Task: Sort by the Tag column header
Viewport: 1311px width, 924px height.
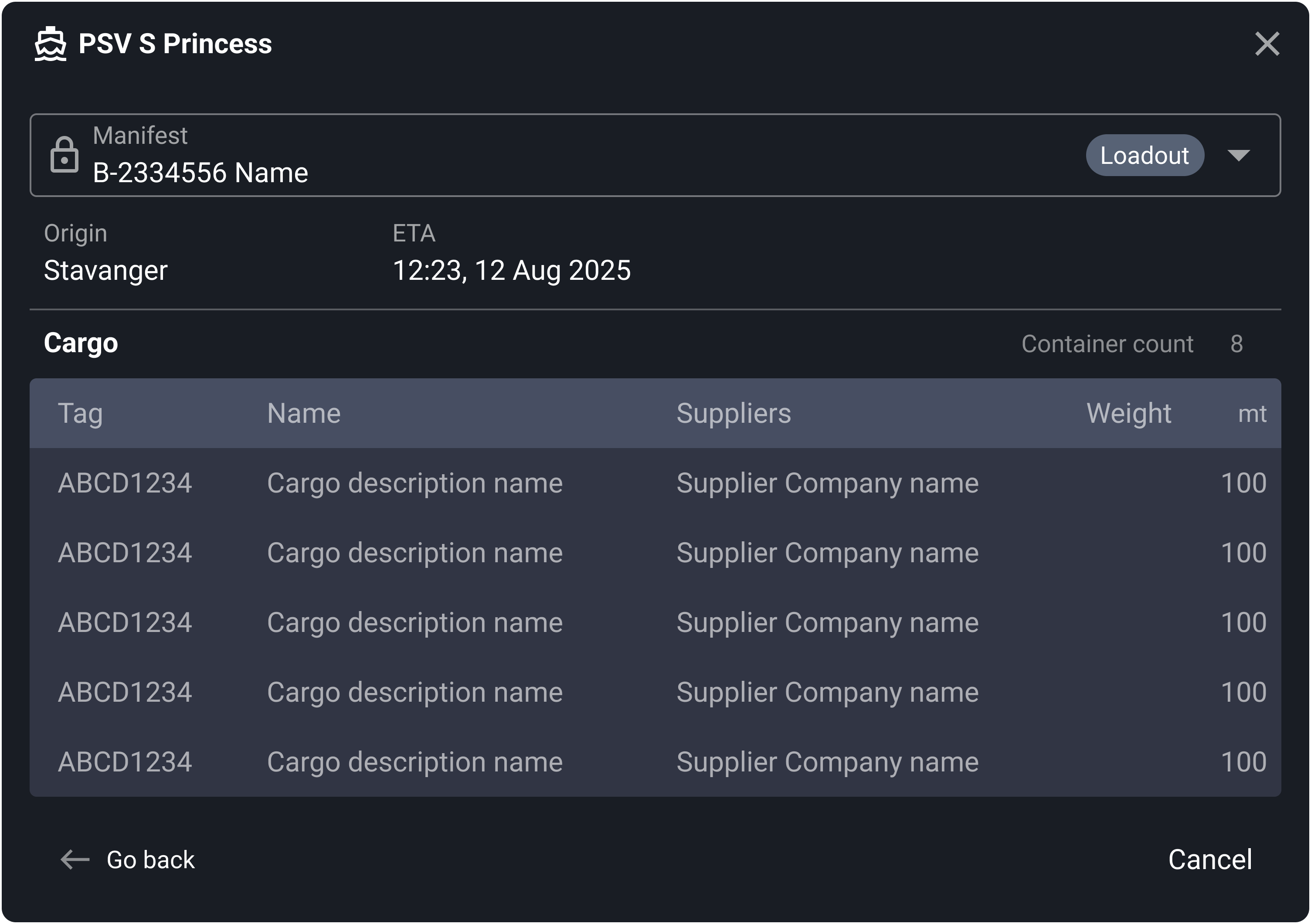Action: [81, 414]
